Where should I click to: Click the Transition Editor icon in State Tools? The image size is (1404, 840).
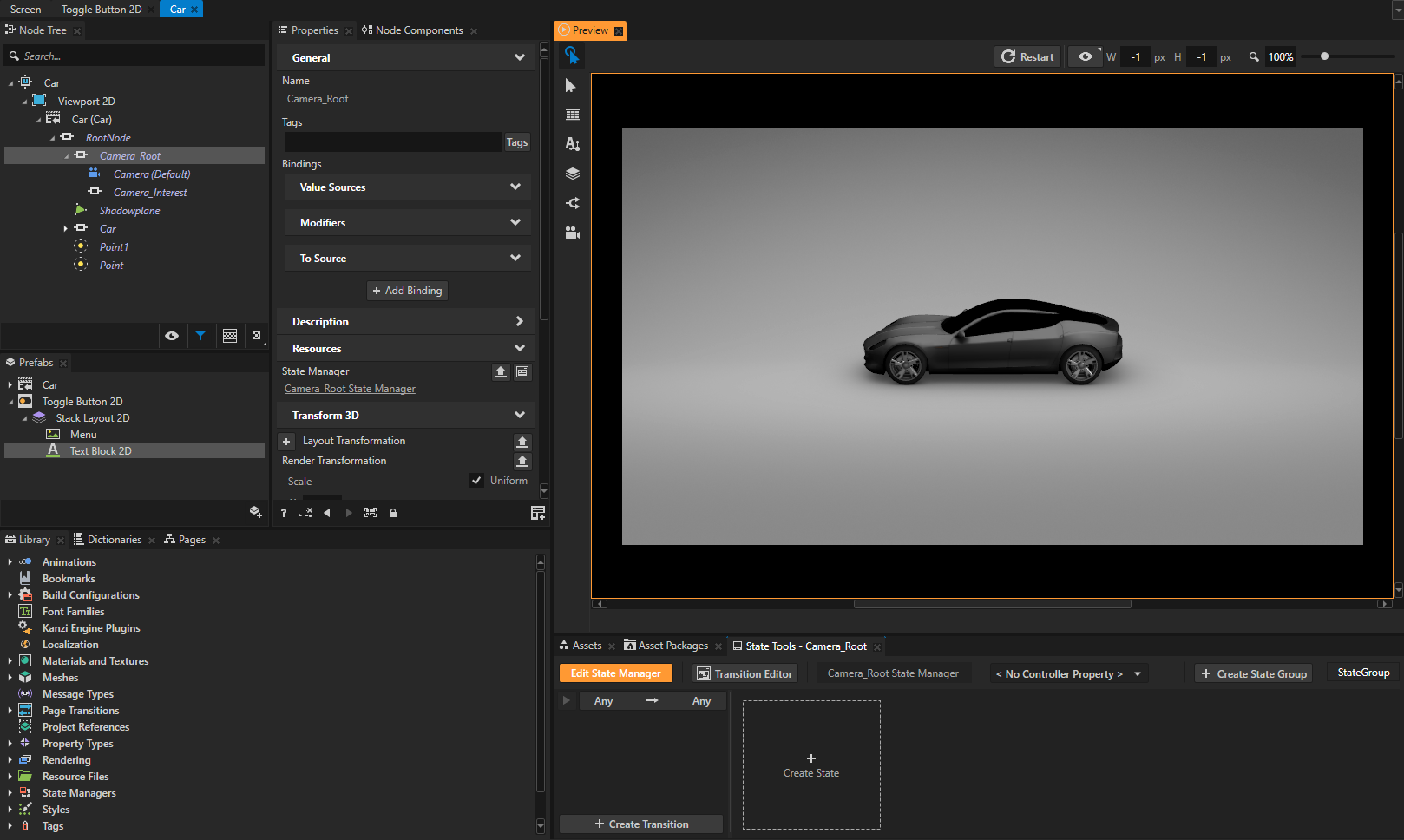tap(745, 673)
